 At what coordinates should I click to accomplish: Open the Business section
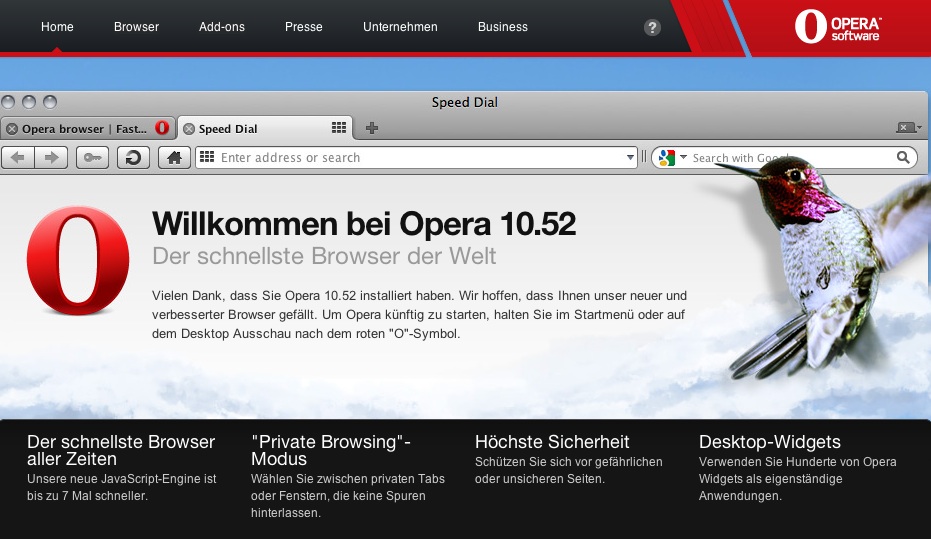tap(503, 27)
